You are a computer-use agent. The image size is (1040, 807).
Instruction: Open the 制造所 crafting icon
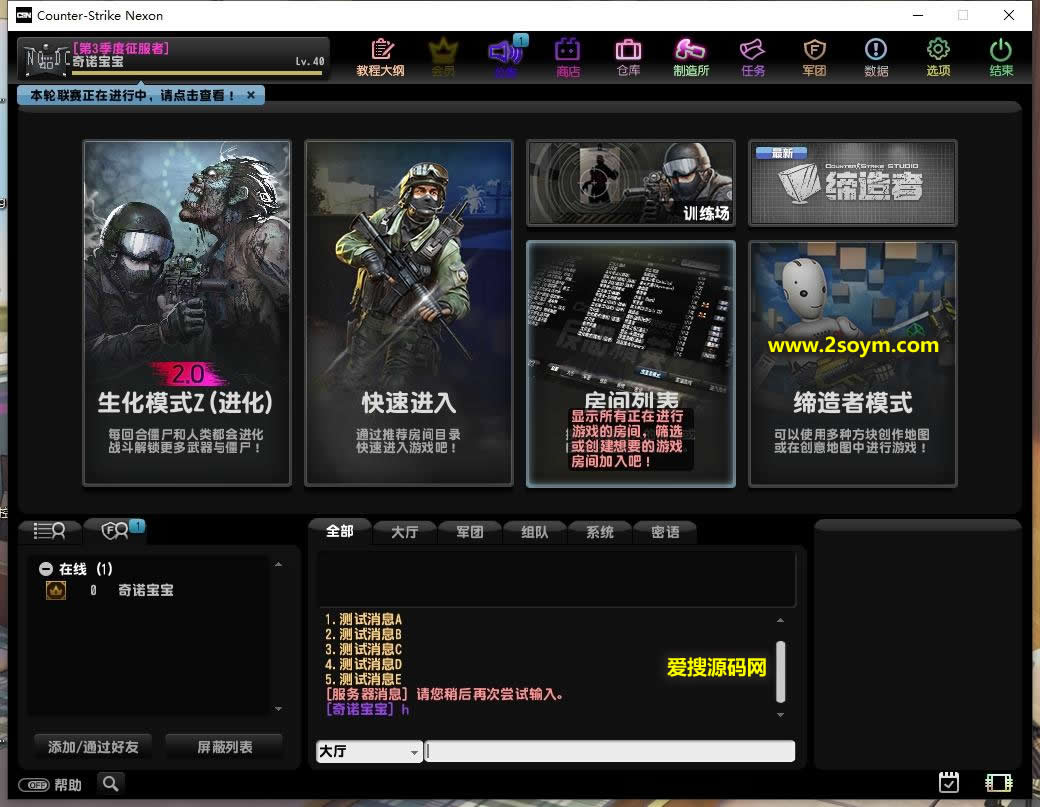point(690,57)
